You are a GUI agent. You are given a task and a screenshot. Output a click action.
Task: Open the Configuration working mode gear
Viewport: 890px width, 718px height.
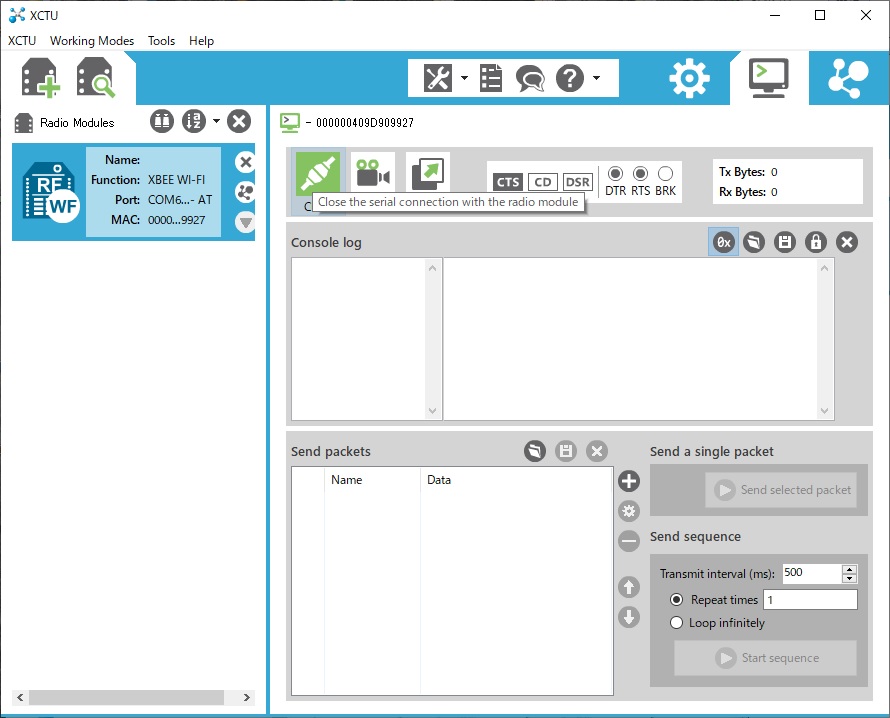689,78
